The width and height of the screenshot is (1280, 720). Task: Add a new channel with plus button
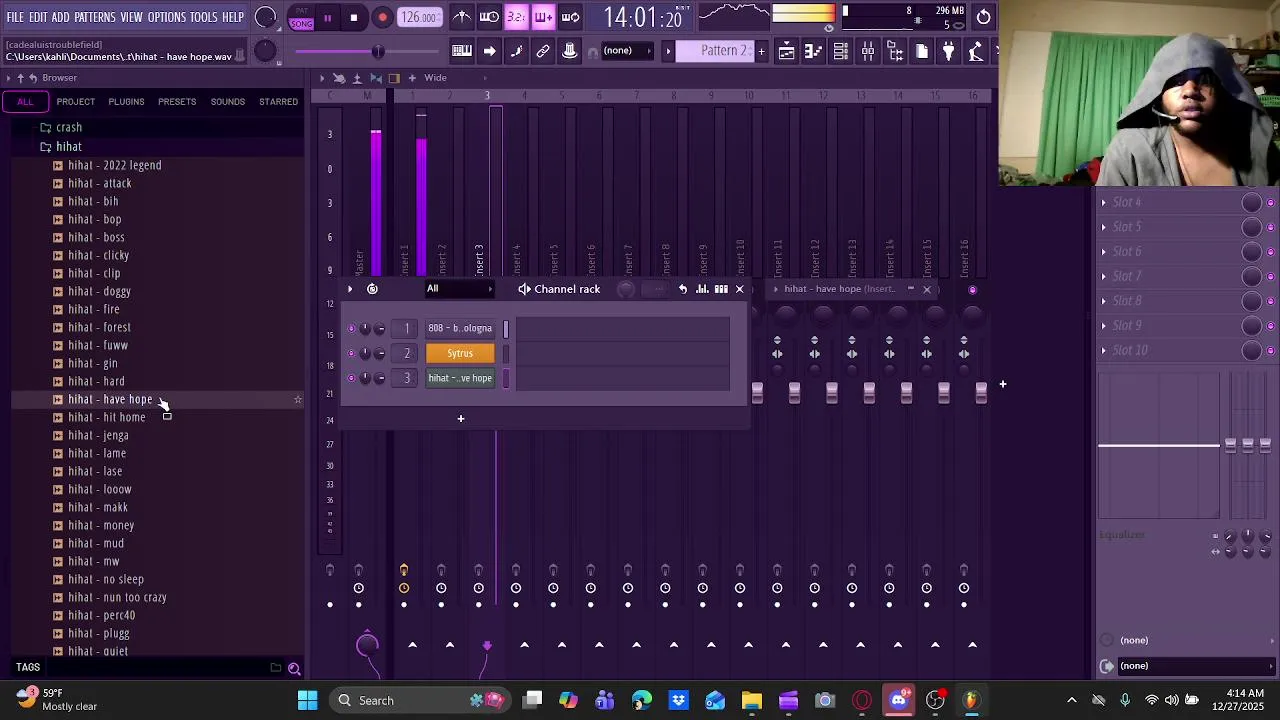point(461,418)
